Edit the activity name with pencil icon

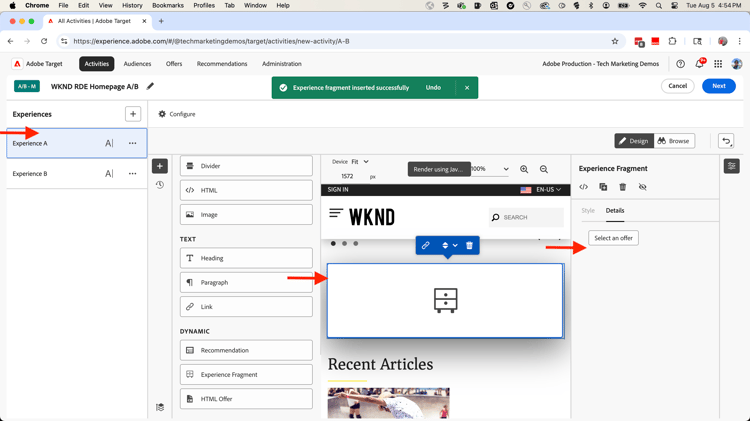pos(150,86)
